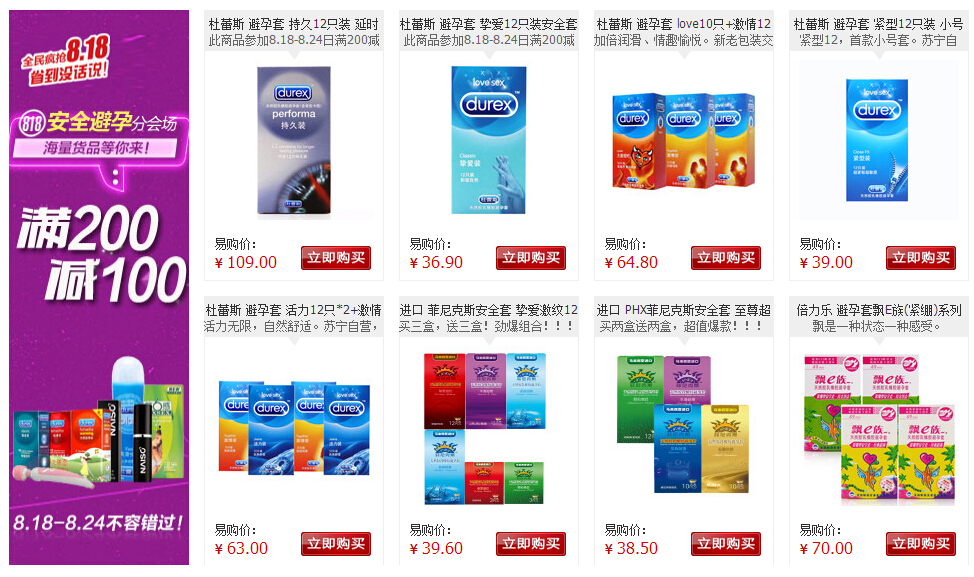The height and width of the screenshot is (577, 974).
Task: Click buy now for the ¥38.50 PHX product
Action: (726, 543)
